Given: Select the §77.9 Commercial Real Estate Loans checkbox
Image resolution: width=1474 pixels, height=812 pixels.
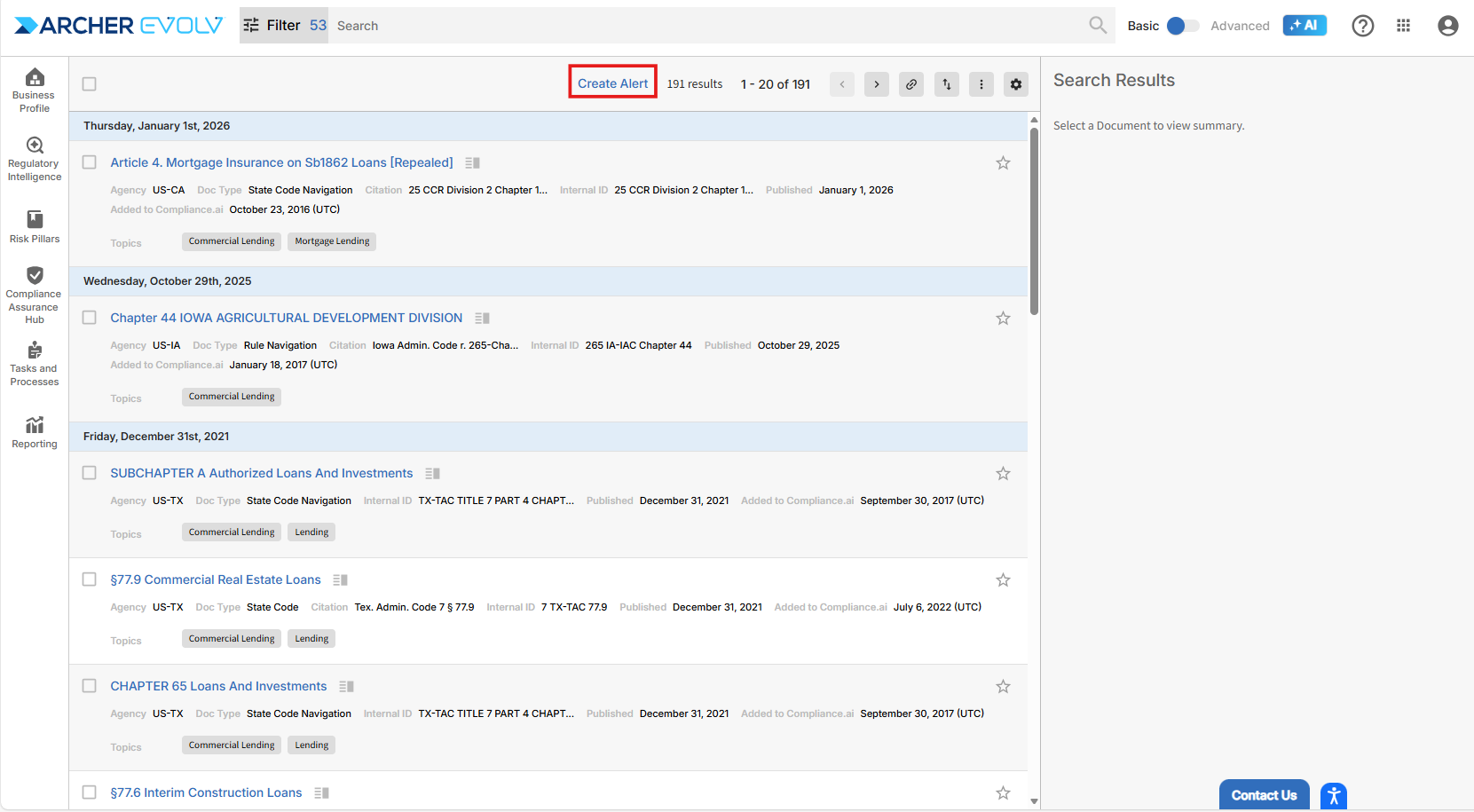Looking at the screenshot, I should click(x=90, y=579).
